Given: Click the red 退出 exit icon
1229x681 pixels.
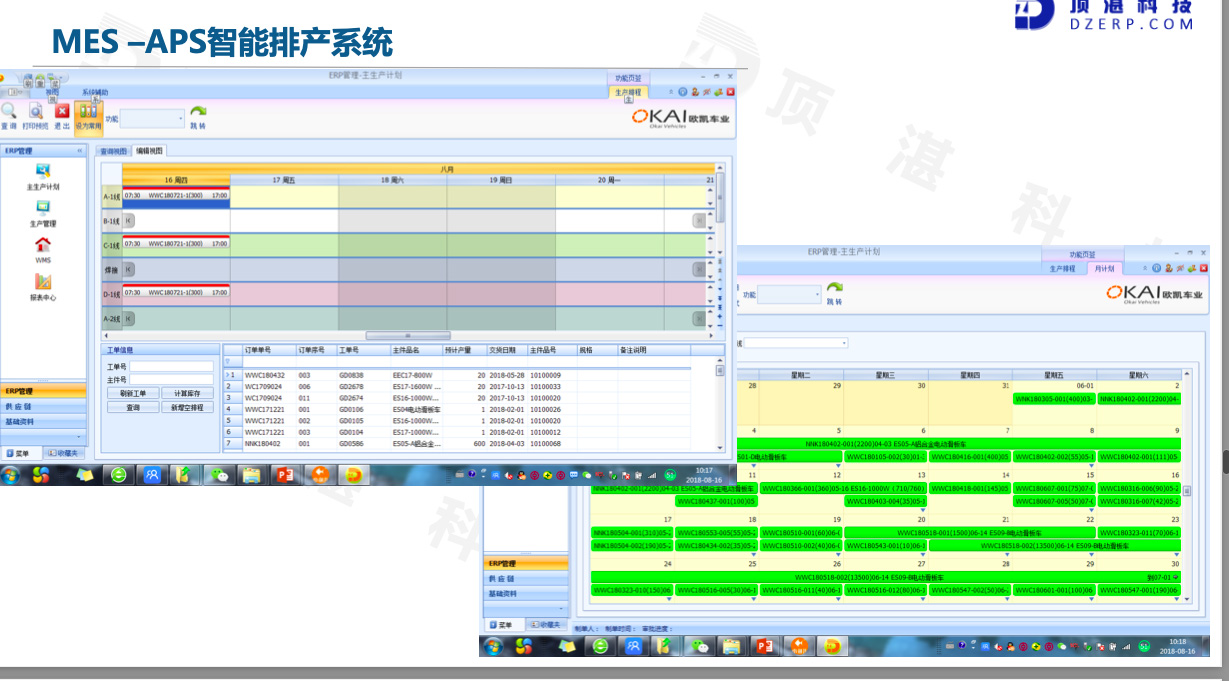Looking at the screenshot, I should [x=62, y=111].
